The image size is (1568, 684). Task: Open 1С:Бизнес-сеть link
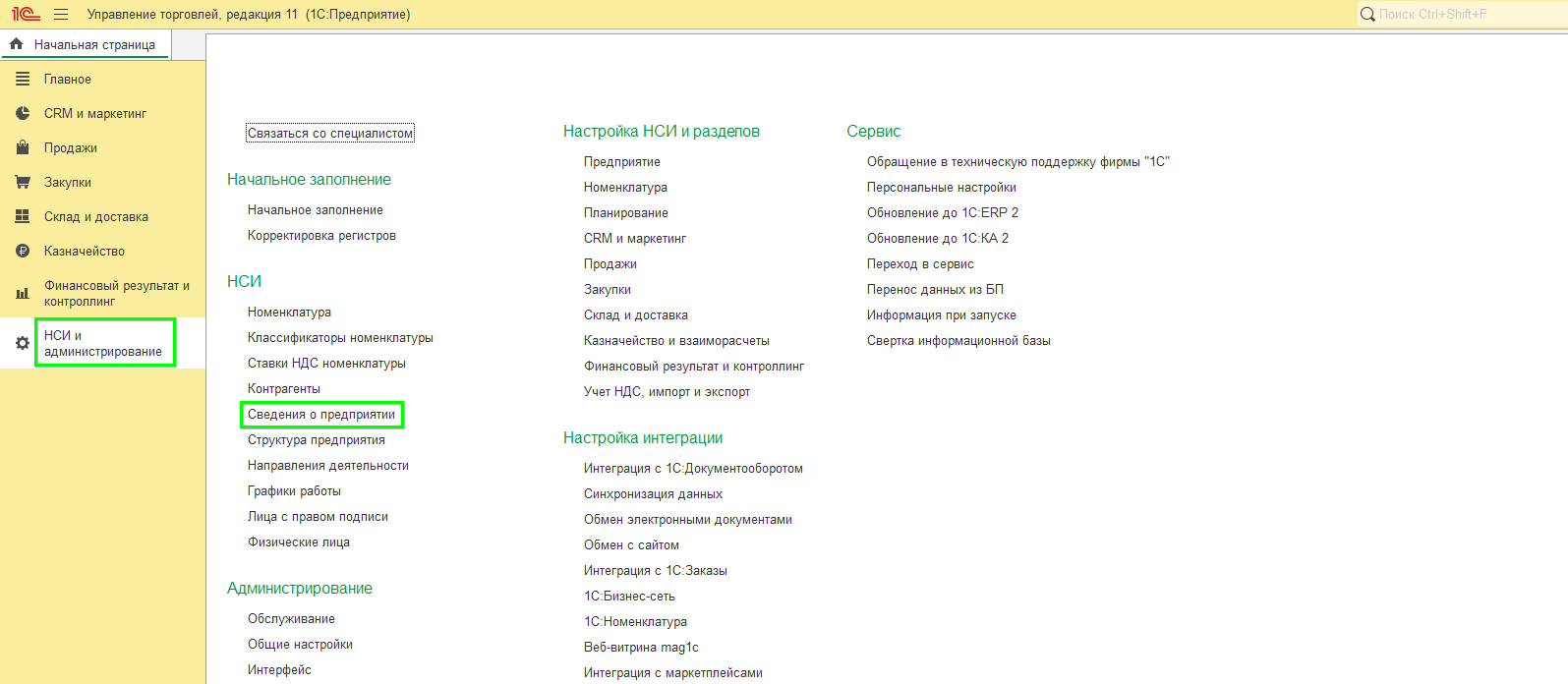click(x=629, y=596)
